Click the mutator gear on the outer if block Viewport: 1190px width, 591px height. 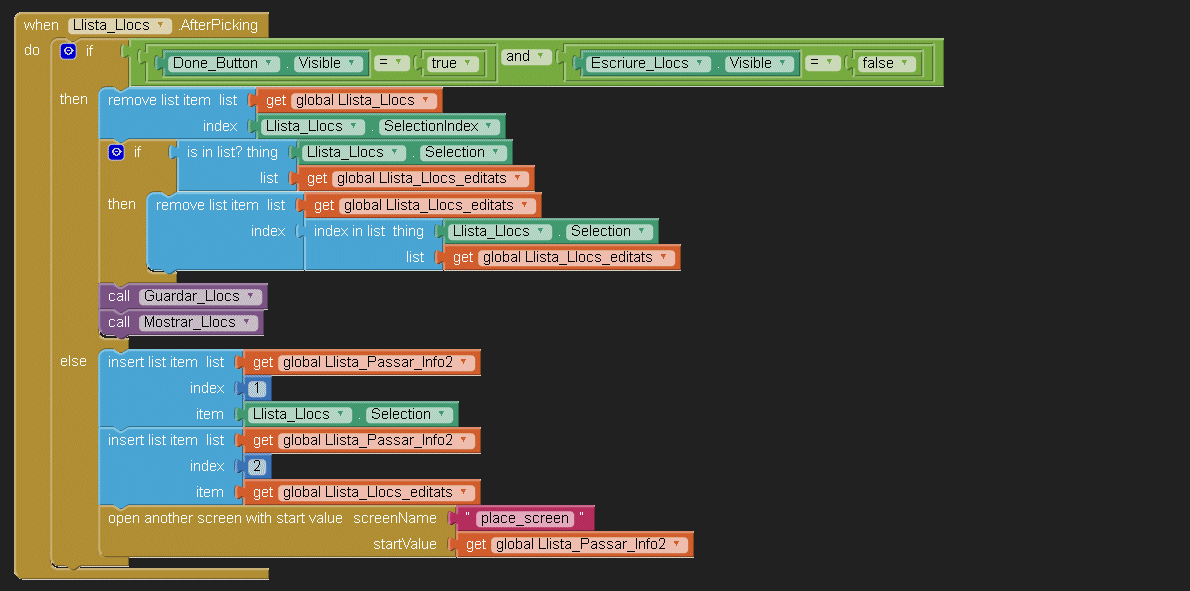68,51
